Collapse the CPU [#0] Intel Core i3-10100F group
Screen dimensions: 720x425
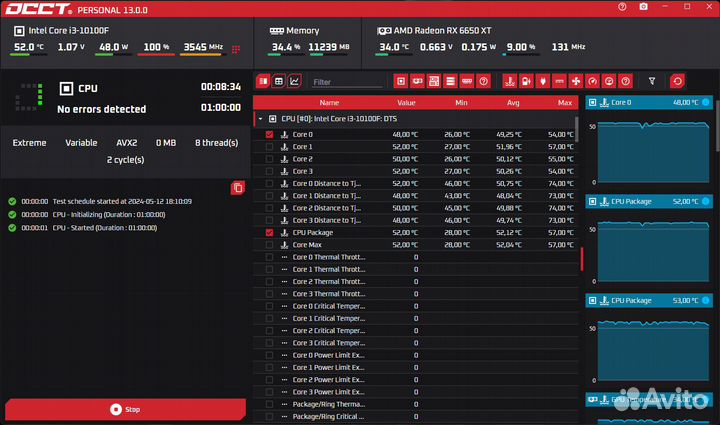260,118
